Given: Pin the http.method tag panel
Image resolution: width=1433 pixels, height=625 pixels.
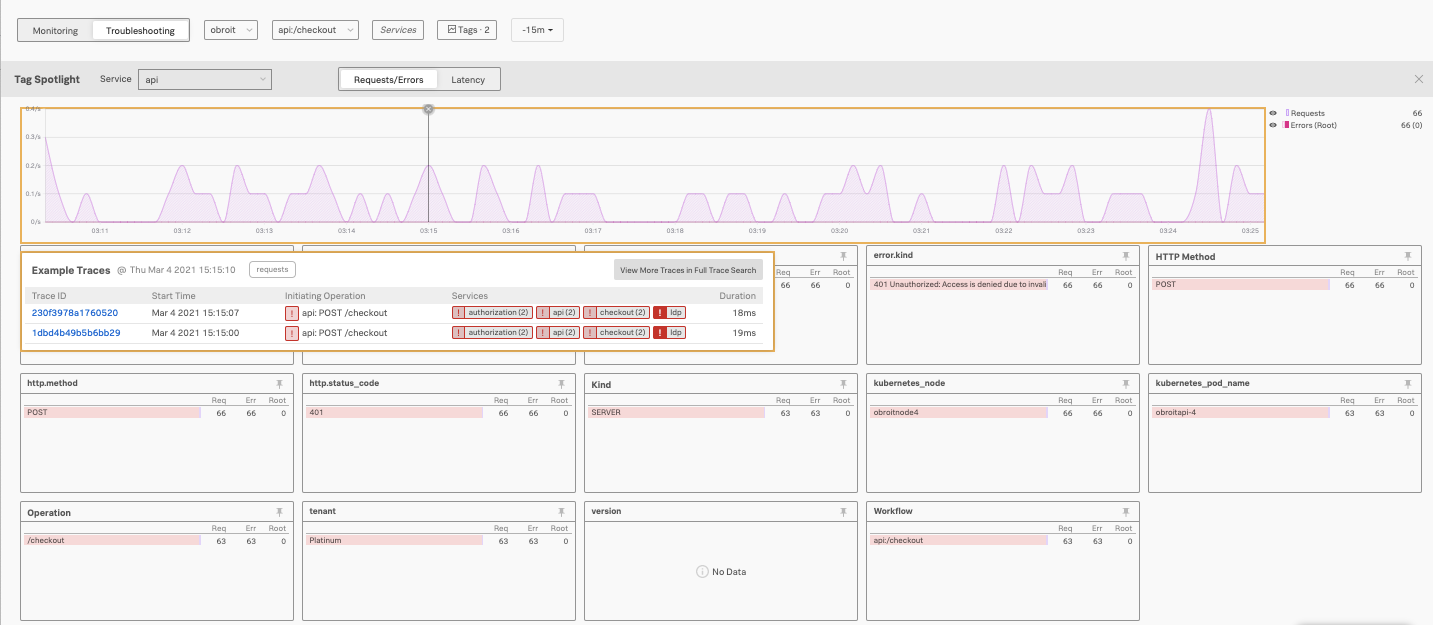Looking at the screenshot, I should 279,383.
